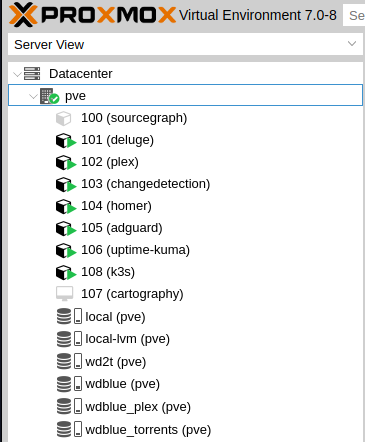Select the pve node label
The image size is (365, 442).
pos(75,96)
